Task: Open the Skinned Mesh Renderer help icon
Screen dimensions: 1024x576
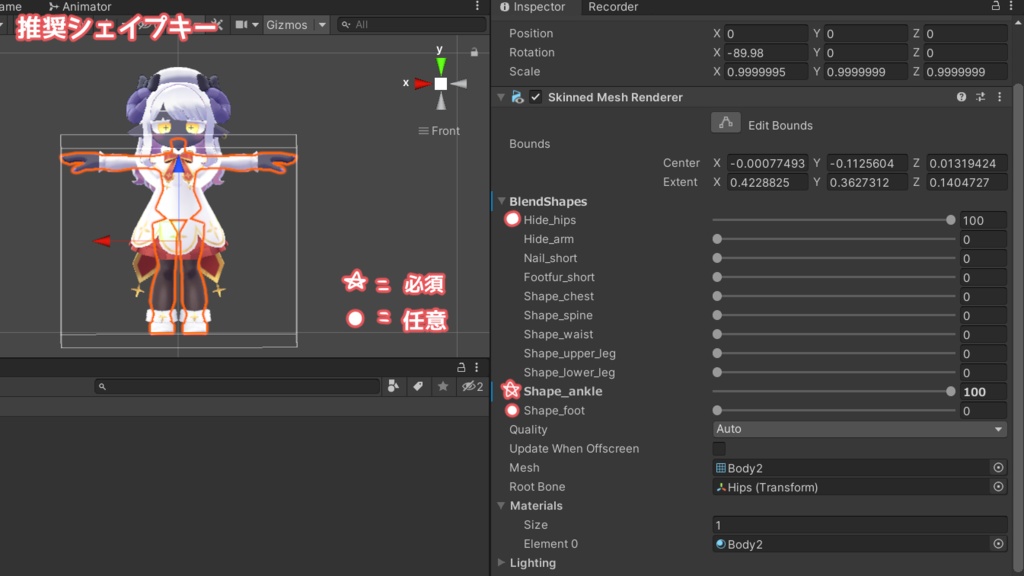Action: (x=961, y=97)
